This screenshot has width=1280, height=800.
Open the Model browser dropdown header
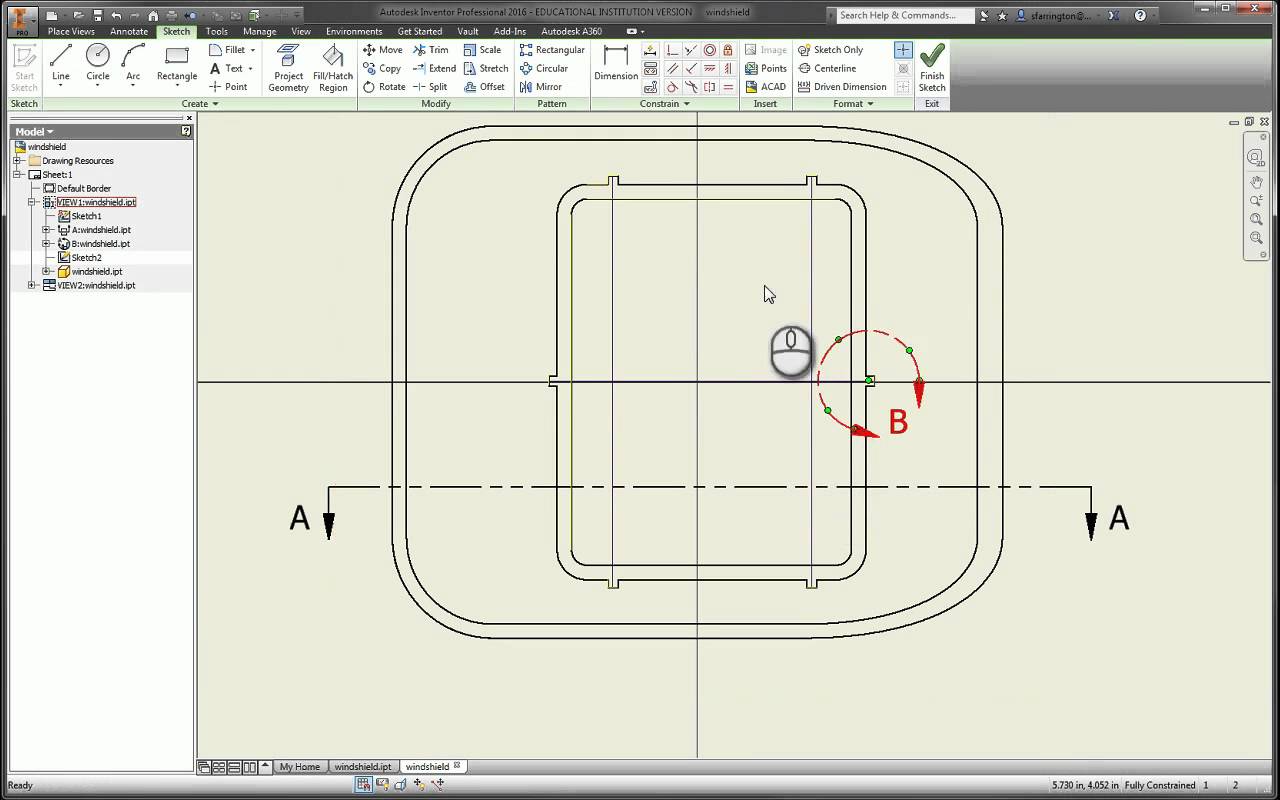[x=34, y=132]
